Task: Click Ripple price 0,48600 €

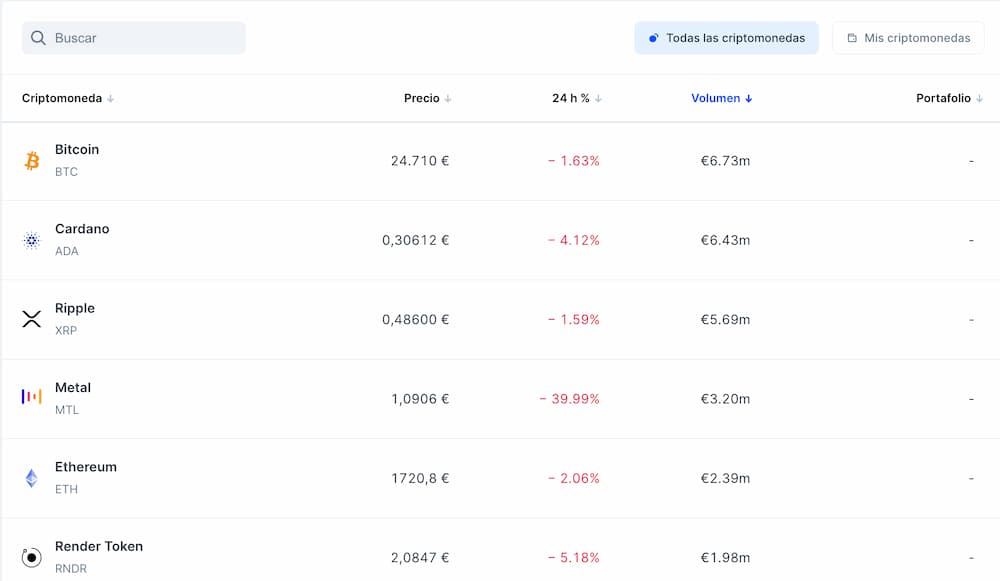Action: 416,320
